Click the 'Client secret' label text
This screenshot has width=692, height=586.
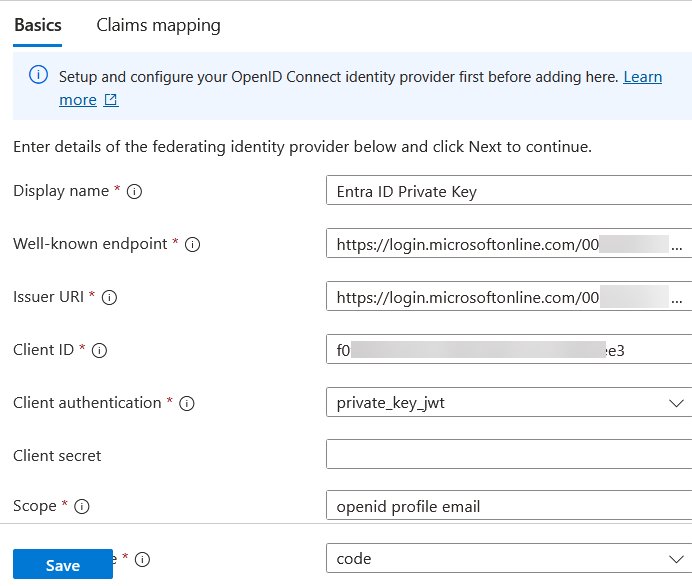(x=57, y=456)
